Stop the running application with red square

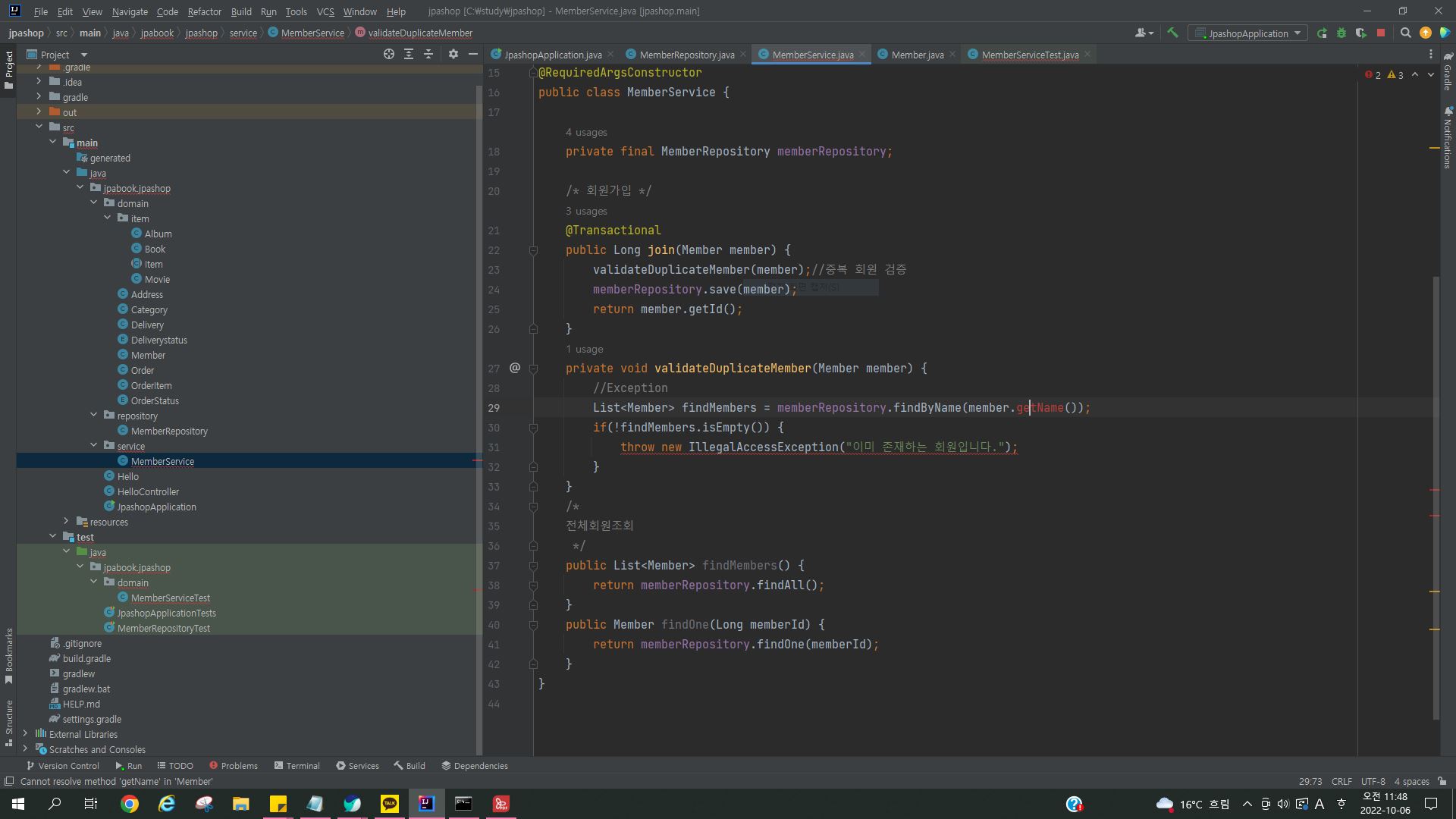[1381, 33]
